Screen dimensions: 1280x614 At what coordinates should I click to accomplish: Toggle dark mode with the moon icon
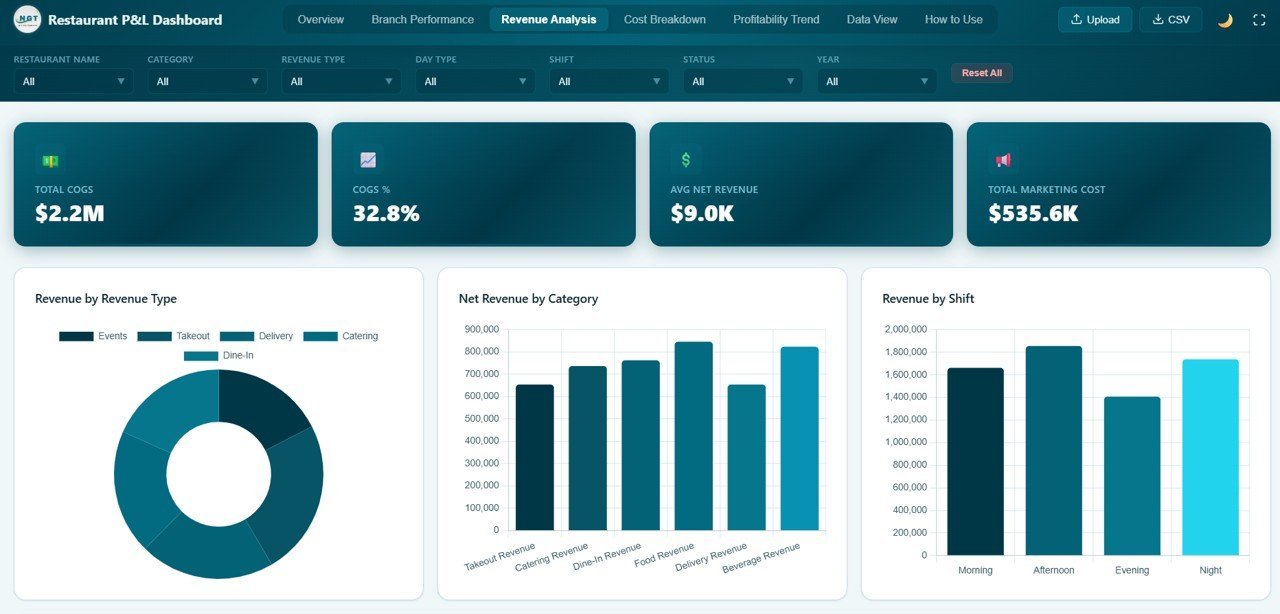click(x=1224, y=19)
